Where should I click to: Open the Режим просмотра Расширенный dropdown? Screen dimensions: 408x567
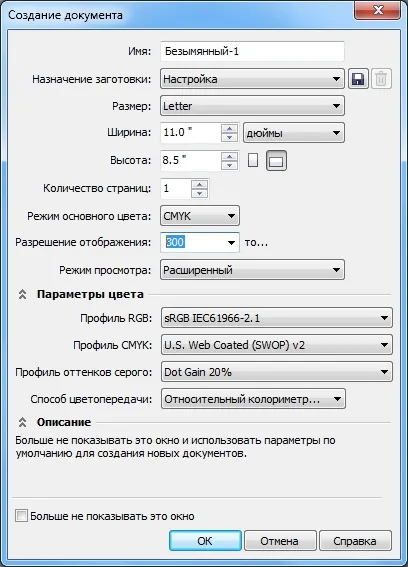252,270
